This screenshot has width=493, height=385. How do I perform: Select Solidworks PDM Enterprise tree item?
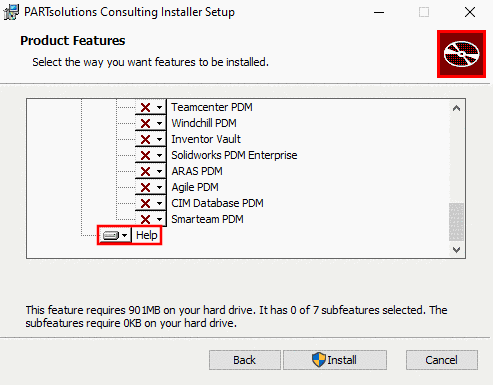coord(234,155)
